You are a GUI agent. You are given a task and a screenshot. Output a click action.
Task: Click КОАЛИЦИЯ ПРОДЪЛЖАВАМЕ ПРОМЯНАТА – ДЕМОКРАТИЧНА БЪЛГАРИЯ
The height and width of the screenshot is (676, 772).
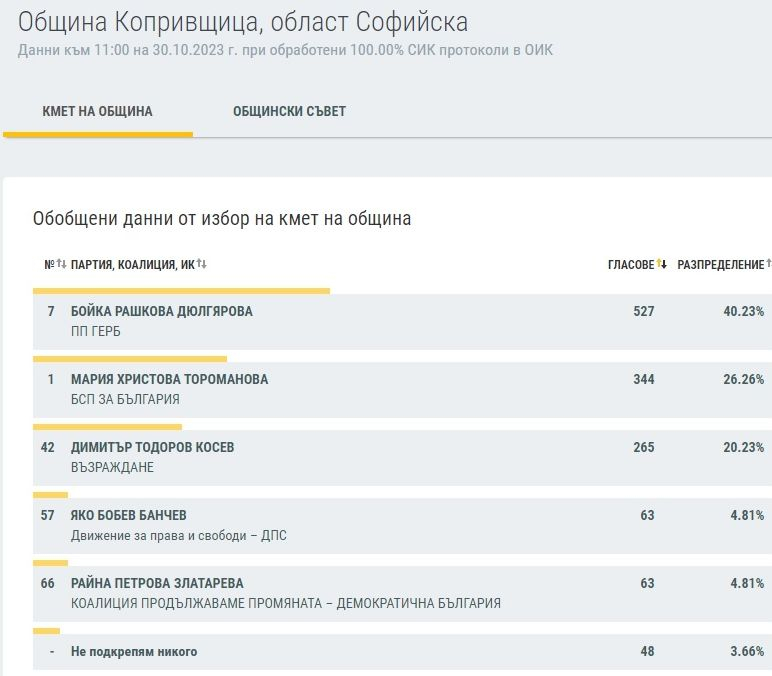click(x=286, y=603)
